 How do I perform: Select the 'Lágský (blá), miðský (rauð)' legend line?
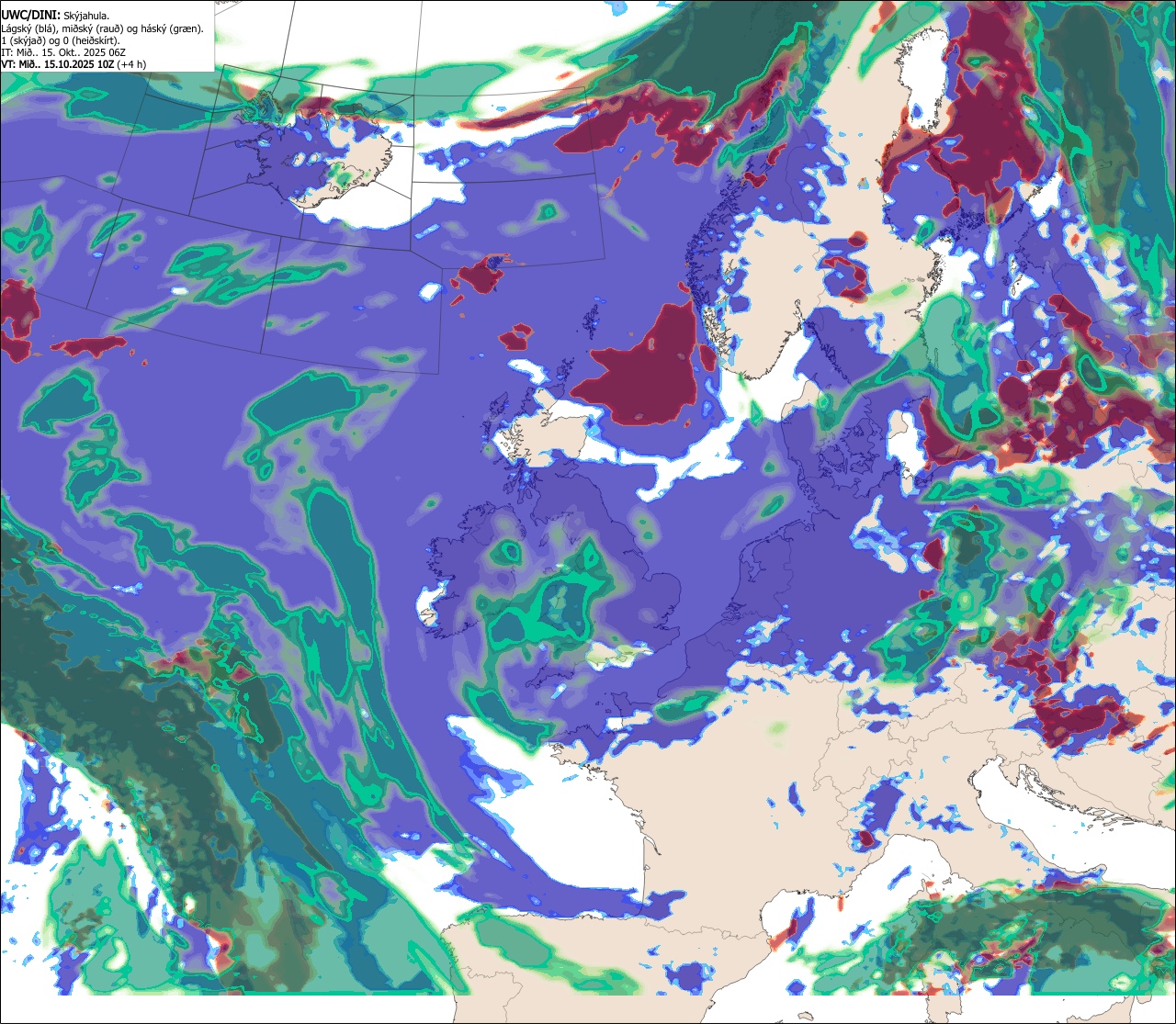(x=102, y=28)
